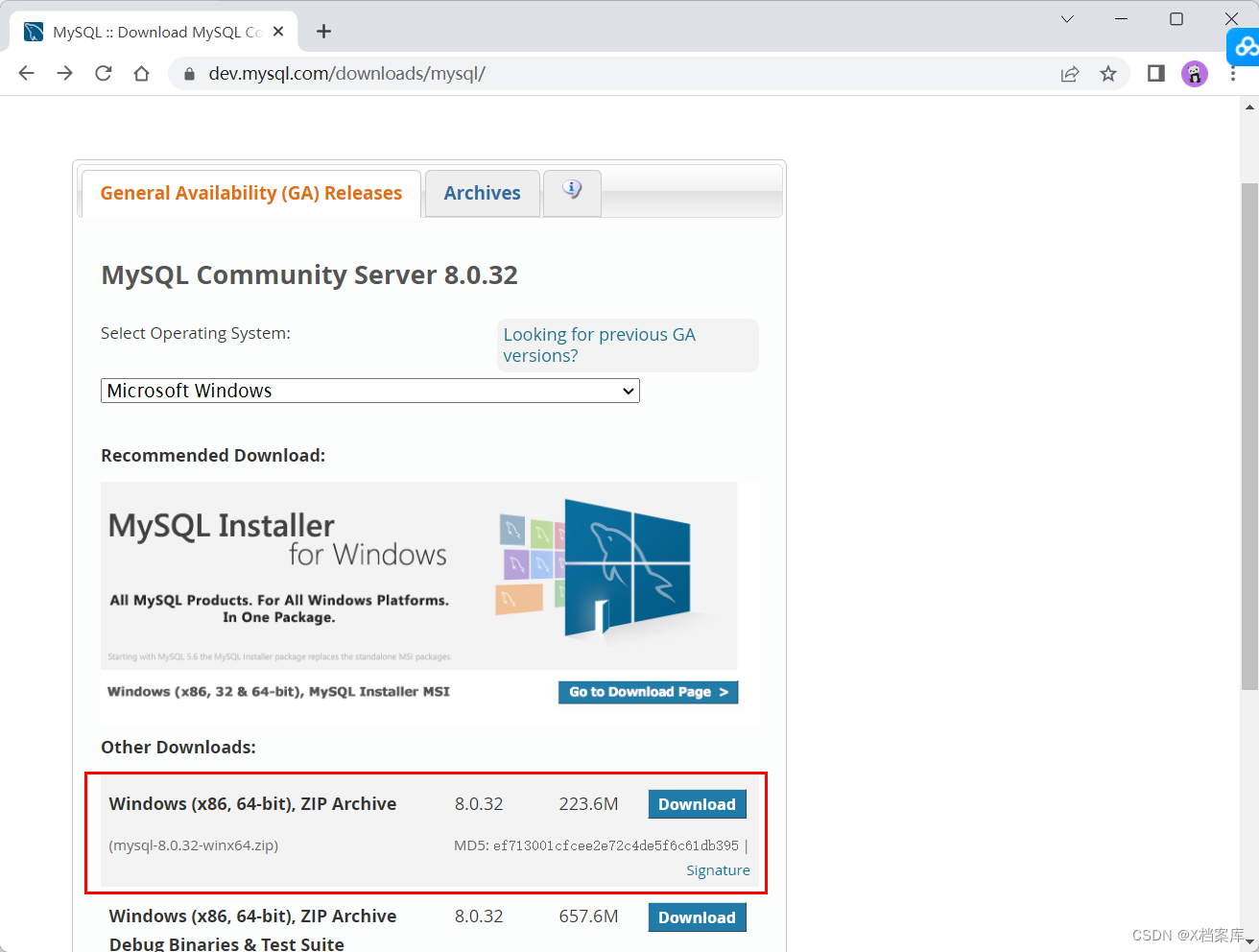1259x952 pixels.
Task: Click the scrollbar down arrow
Action: 1249,942
